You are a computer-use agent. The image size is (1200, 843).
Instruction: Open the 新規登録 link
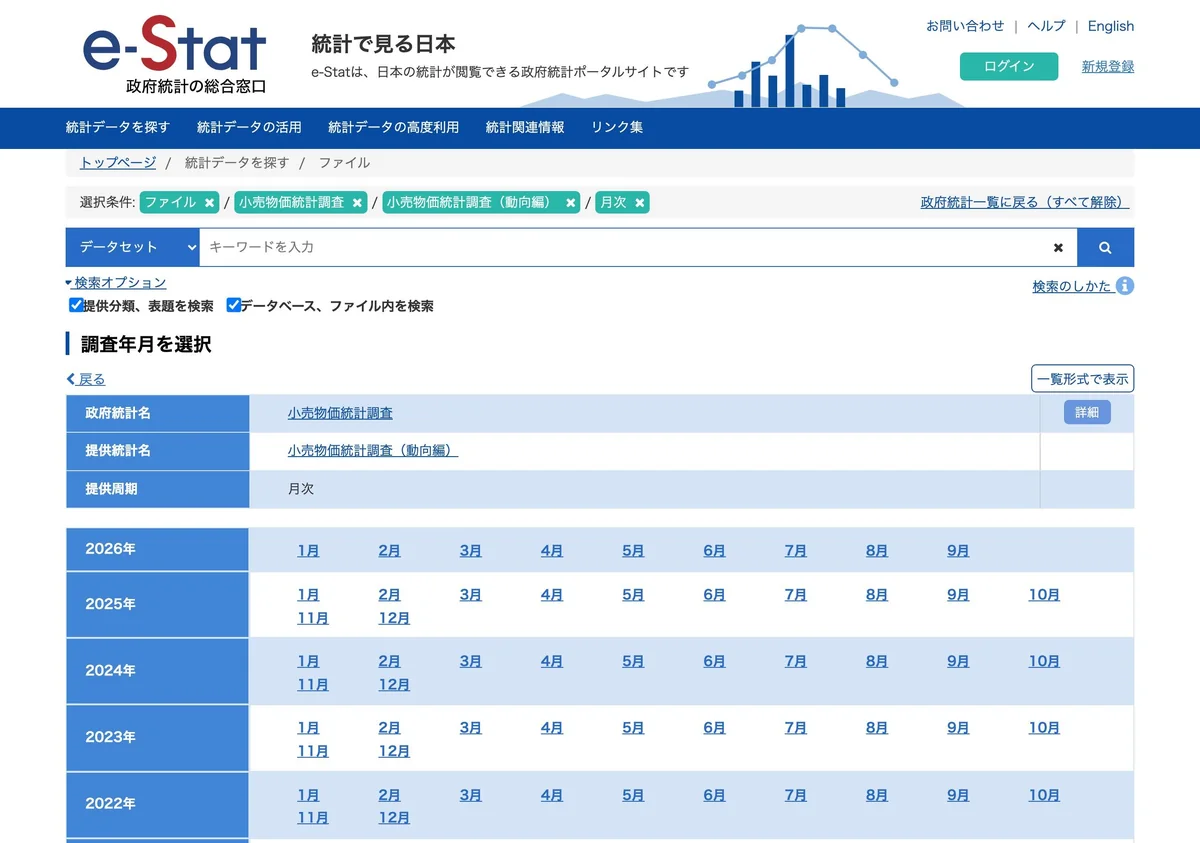coord(1108,67)
